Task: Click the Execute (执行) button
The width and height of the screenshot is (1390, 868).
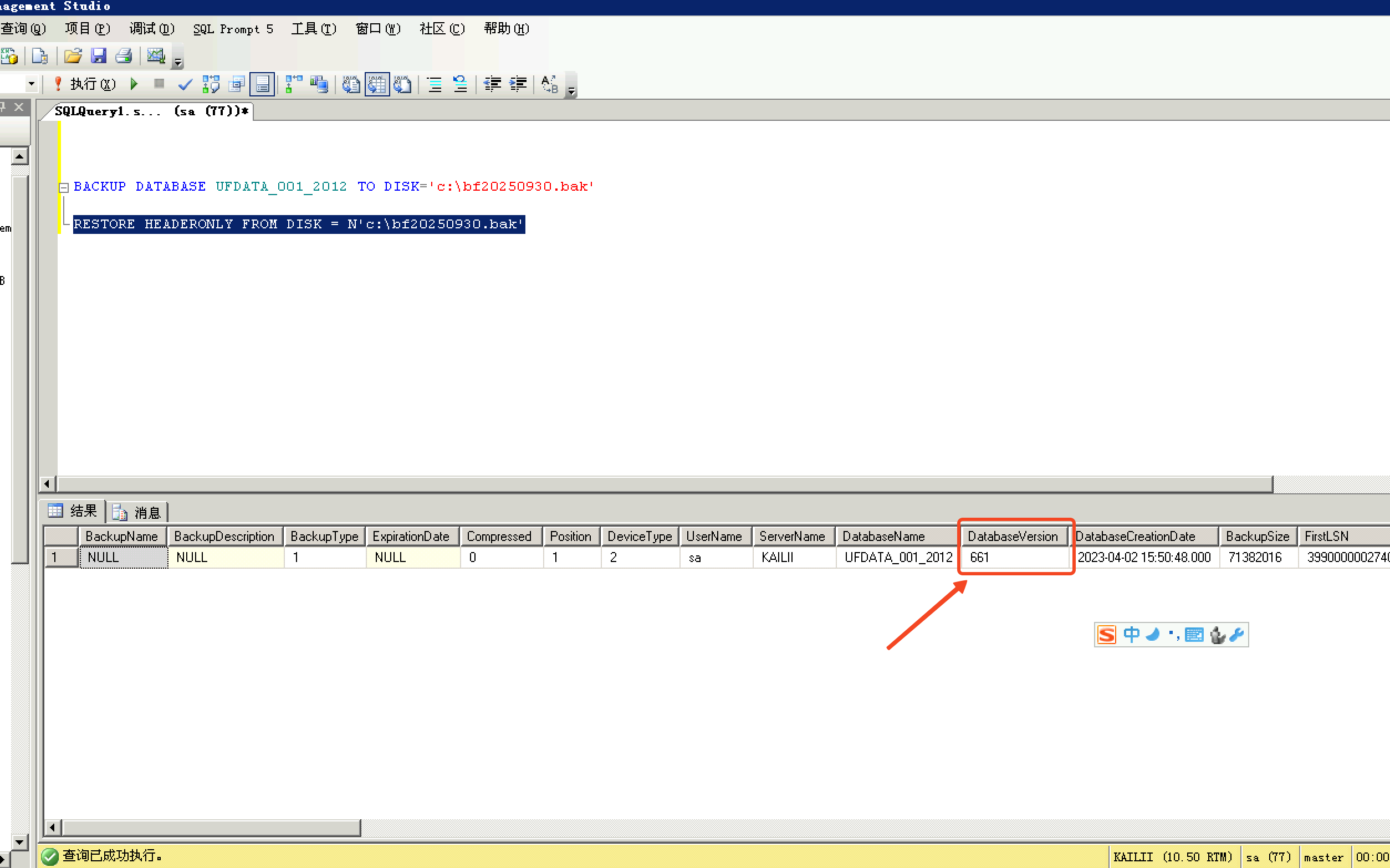Action: 85,84
